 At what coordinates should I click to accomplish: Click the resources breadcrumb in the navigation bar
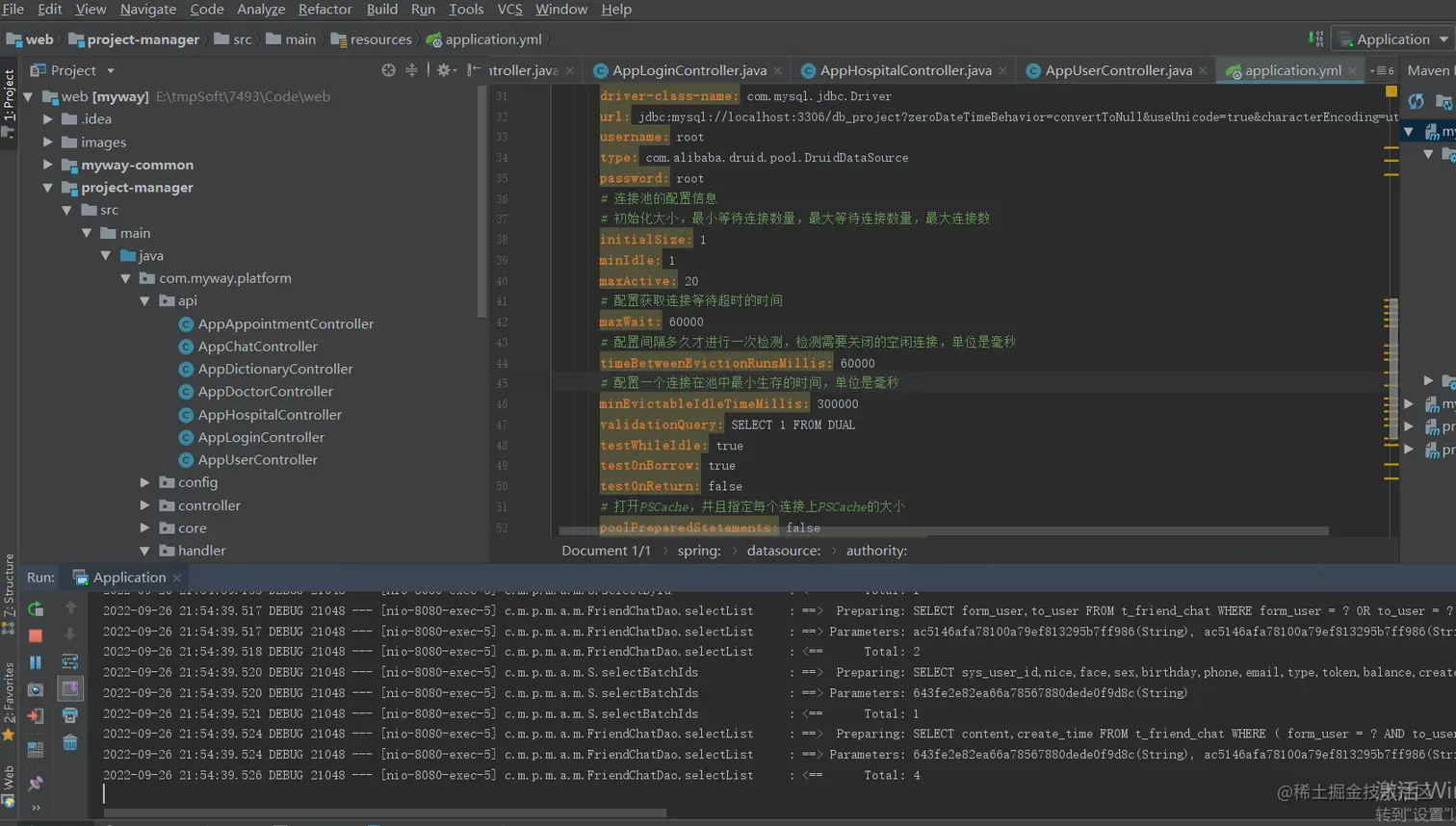379,39
